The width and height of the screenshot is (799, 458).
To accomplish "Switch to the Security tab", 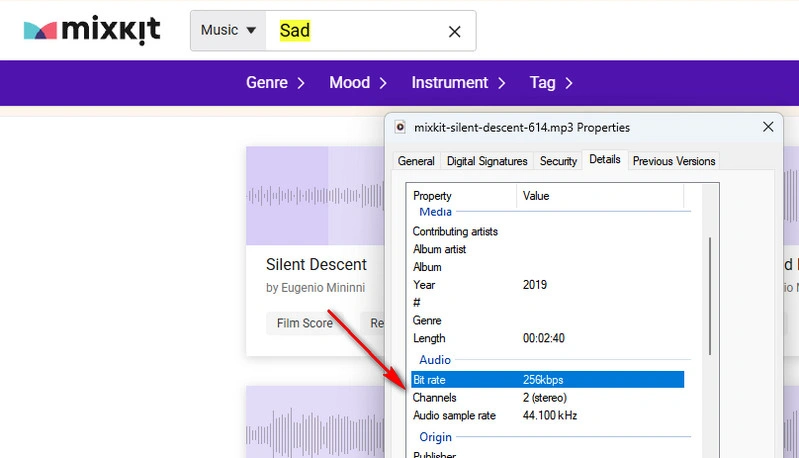I will (x=558, y=161).
